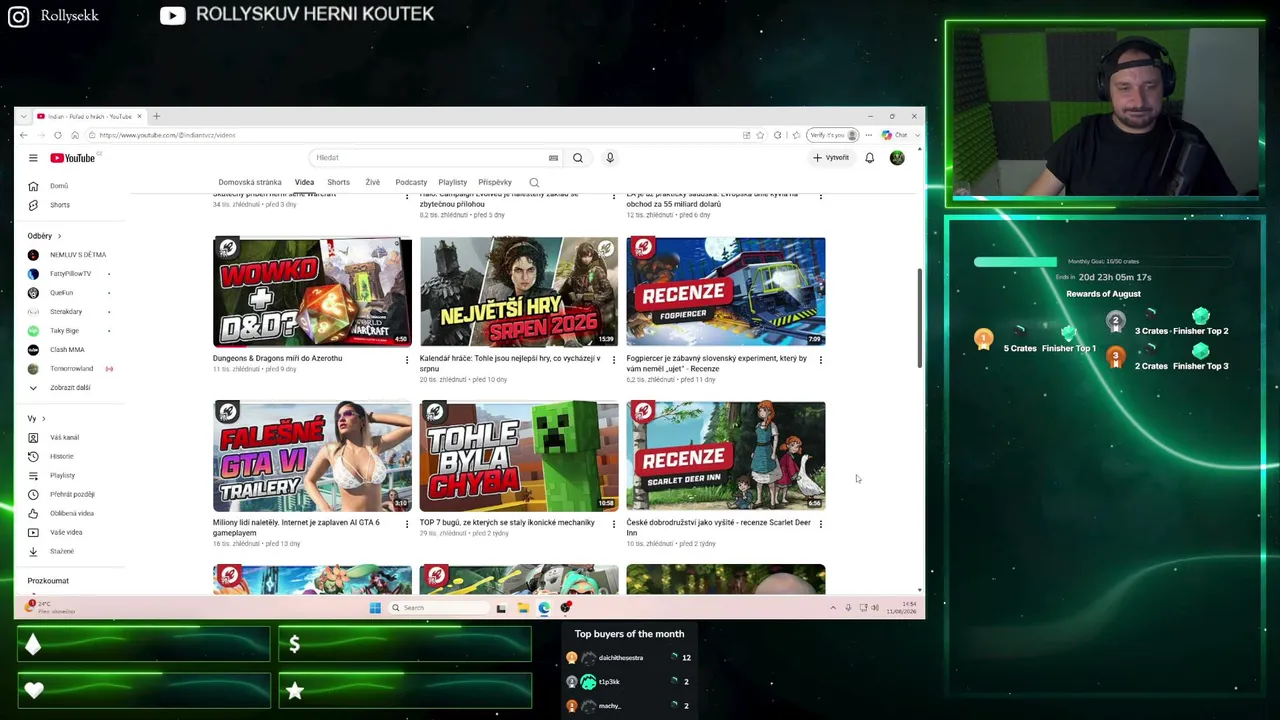Open the browser home page
1280x720 pixels.
point(74,135)
